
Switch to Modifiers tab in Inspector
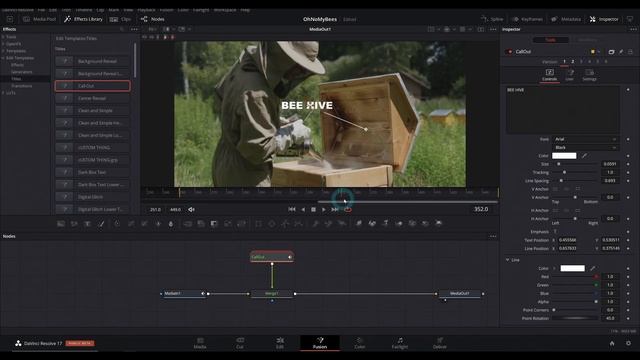[587, 40]
